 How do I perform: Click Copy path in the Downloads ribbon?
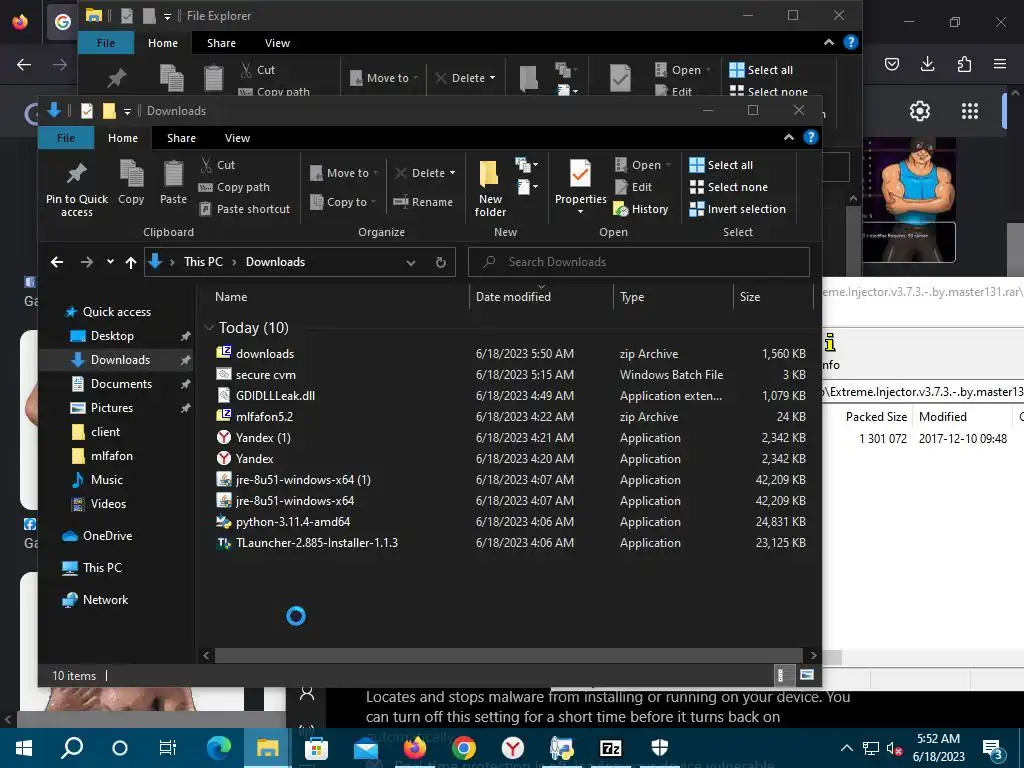pos(234,187)
